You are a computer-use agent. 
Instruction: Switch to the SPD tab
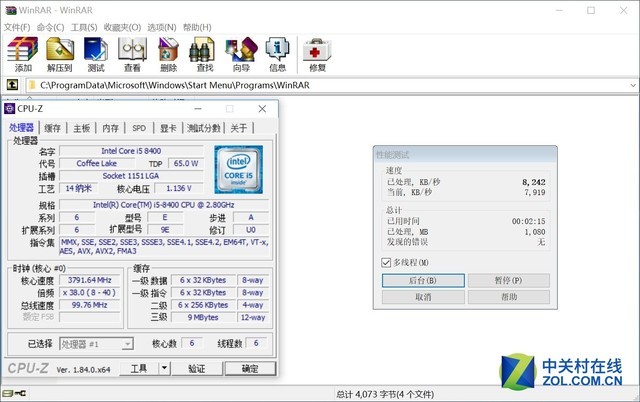point(139,128)
